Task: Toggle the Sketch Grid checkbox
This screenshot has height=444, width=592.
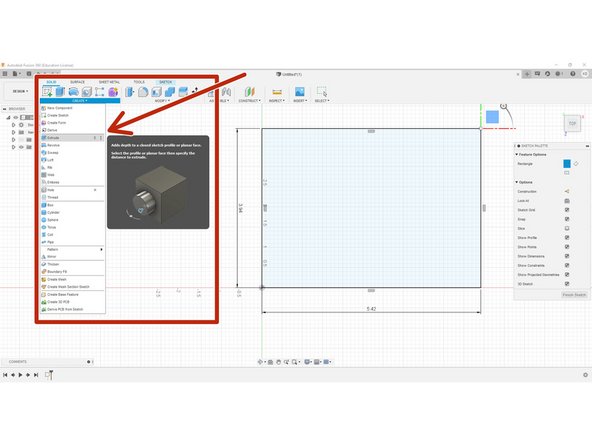Action: pyautogui.click(x=567, y=210)
